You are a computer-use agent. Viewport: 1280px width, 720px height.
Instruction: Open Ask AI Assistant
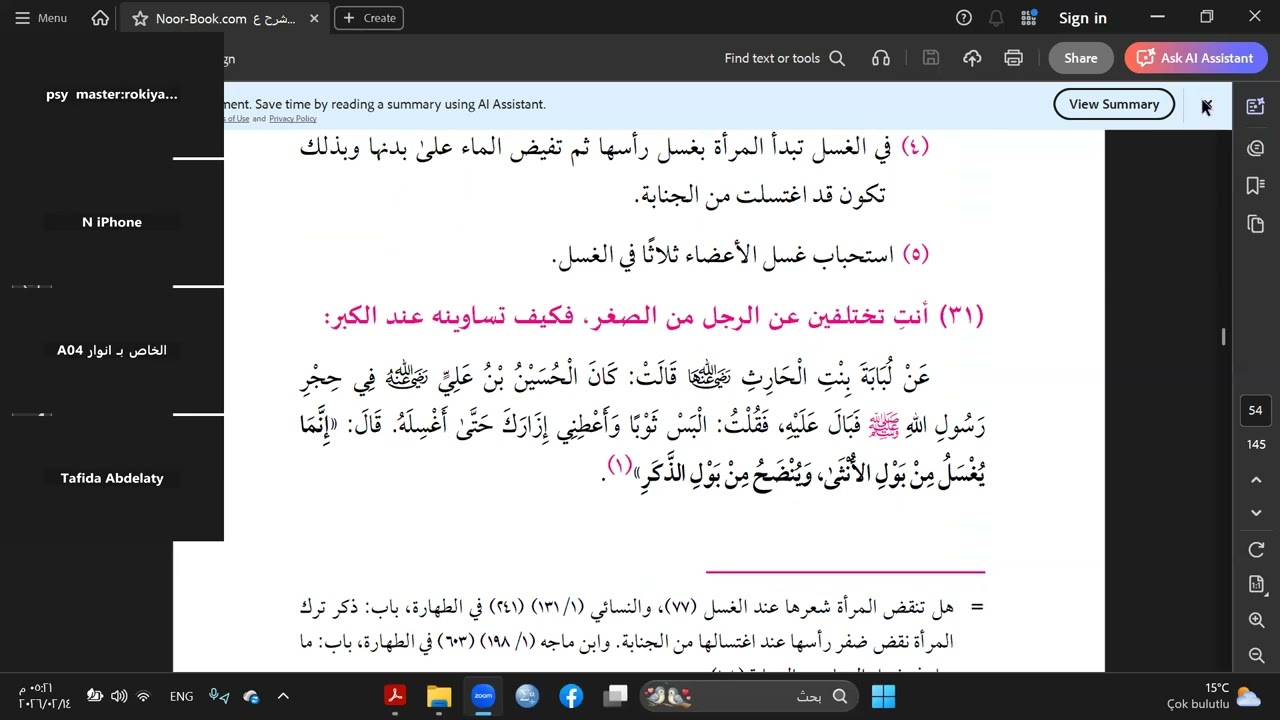[x=1196, y=58]
